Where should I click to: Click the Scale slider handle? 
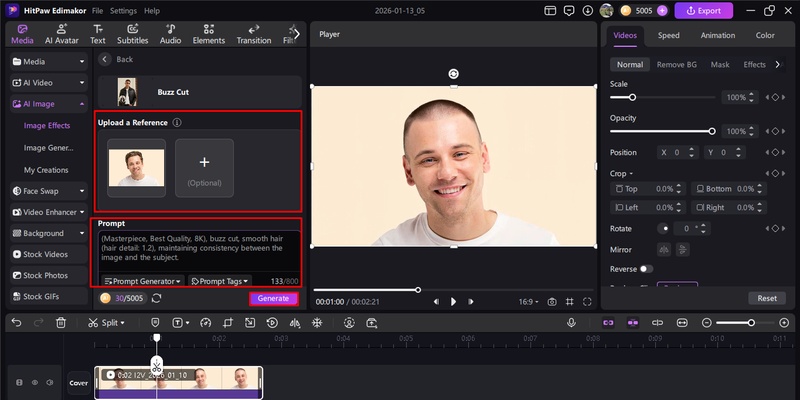tap(632, 97)
